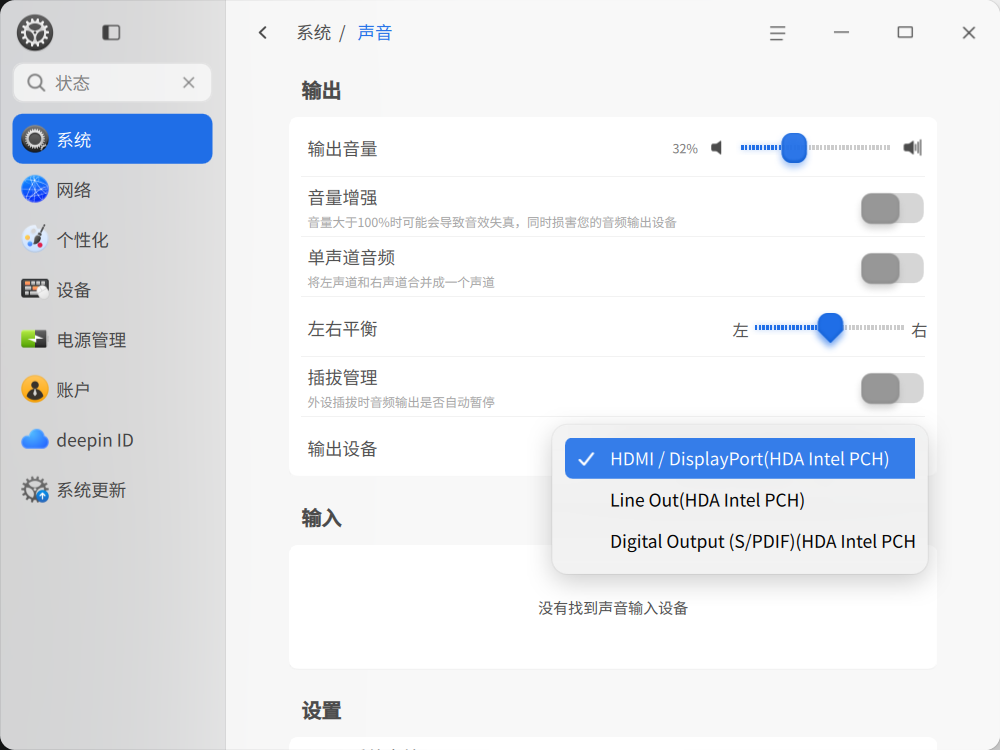Select HDMI / DisplayPort output device
The width and height of the screenshot is (1000, 750).
point(740,459)
